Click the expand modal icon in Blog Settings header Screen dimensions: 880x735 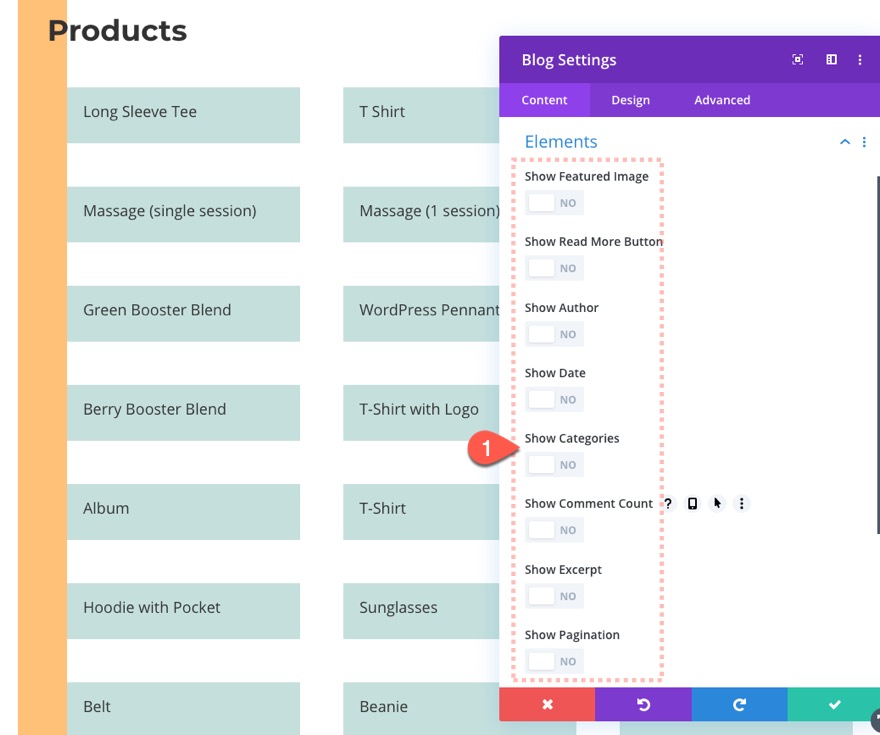tap(797, 59)
